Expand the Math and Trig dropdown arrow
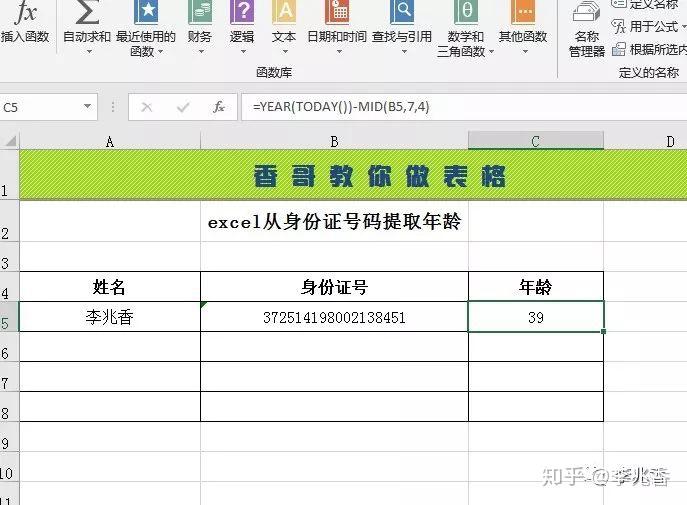 coord(491,52)
